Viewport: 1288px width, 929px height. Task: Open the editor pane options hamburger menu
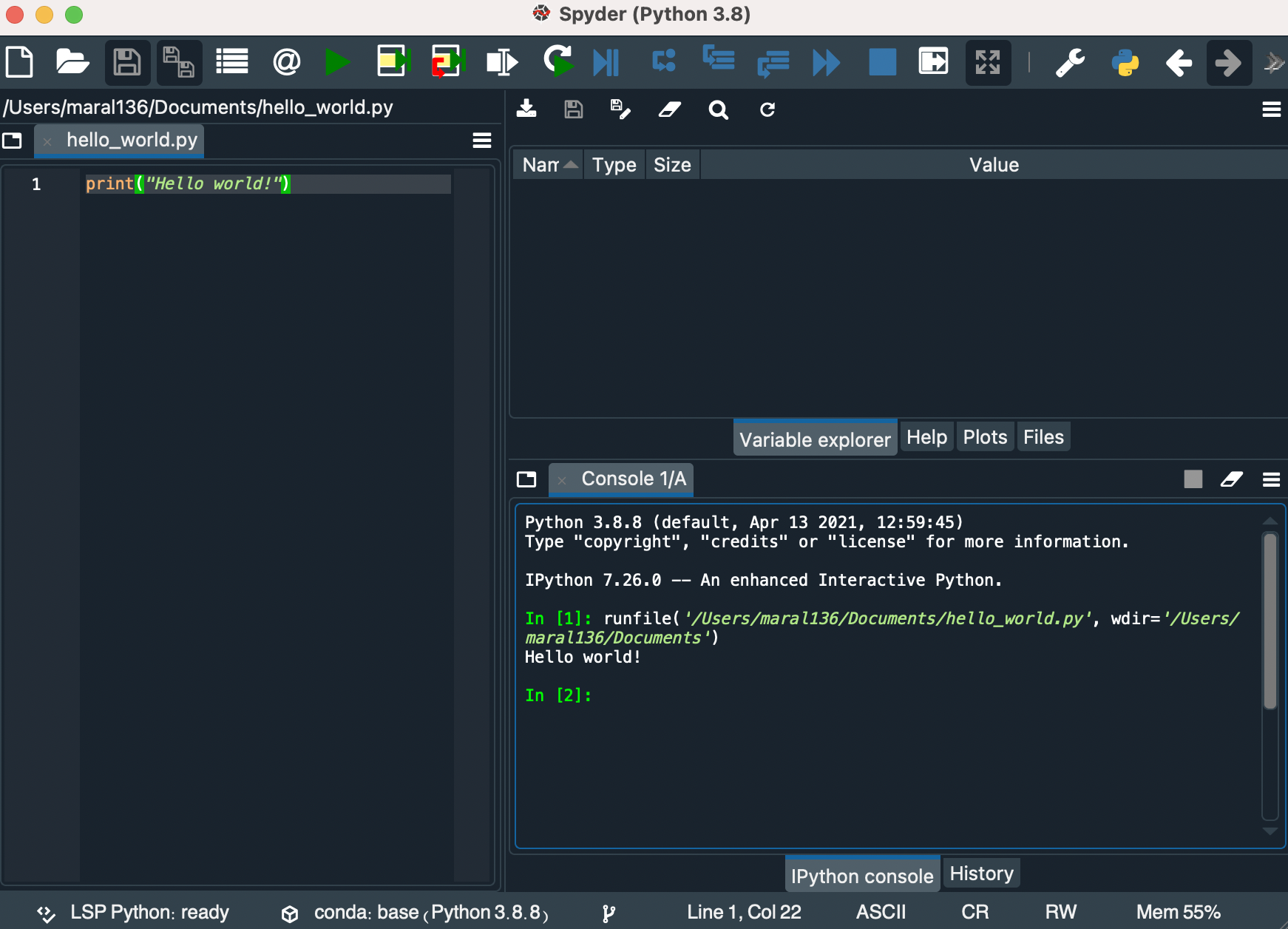[482, 141]
